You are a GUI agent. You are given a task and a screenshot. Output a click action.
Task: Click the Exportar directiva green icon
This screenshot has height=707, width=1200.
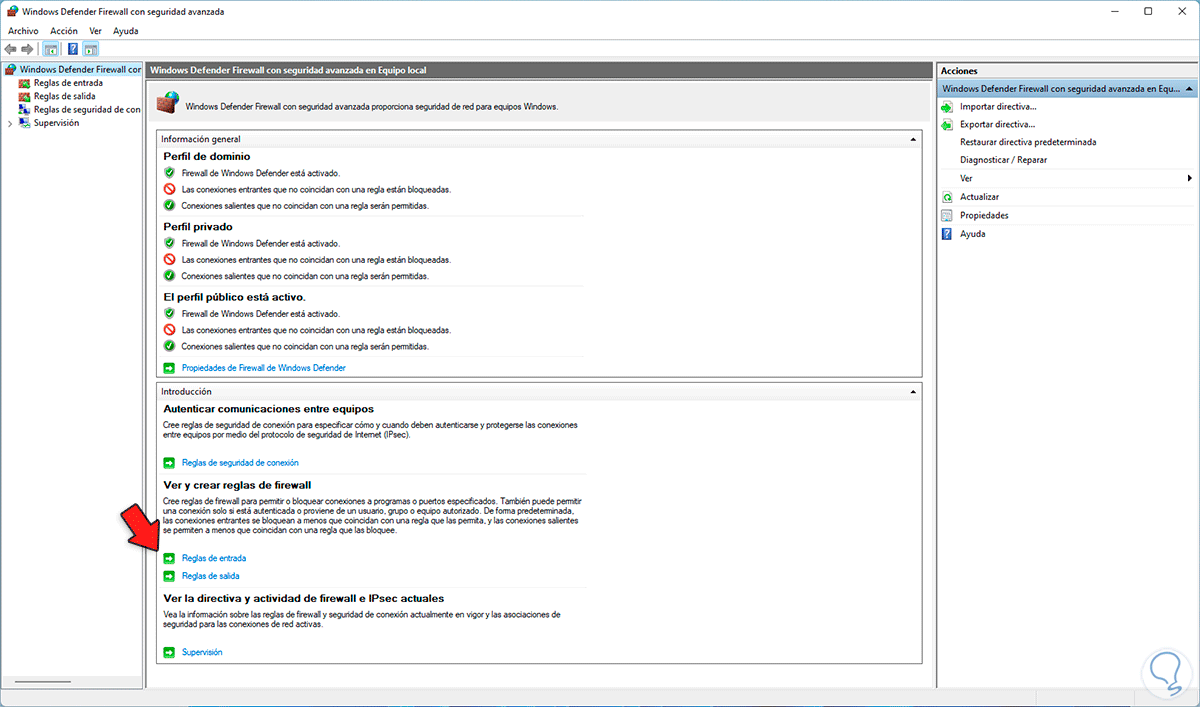(947, 124)
